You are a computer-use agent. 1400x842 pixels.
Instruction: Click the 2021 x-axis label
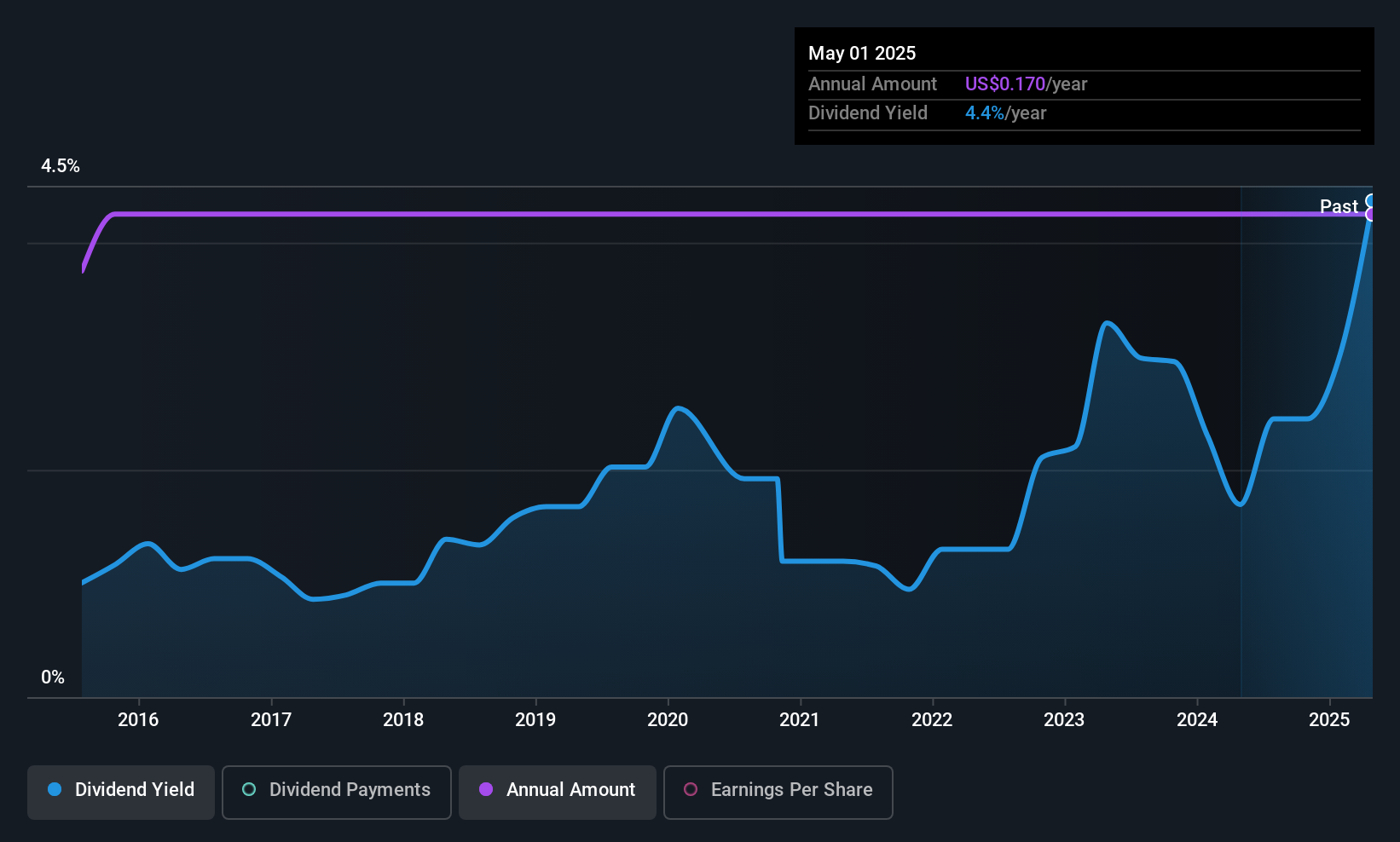coord(800,720)
